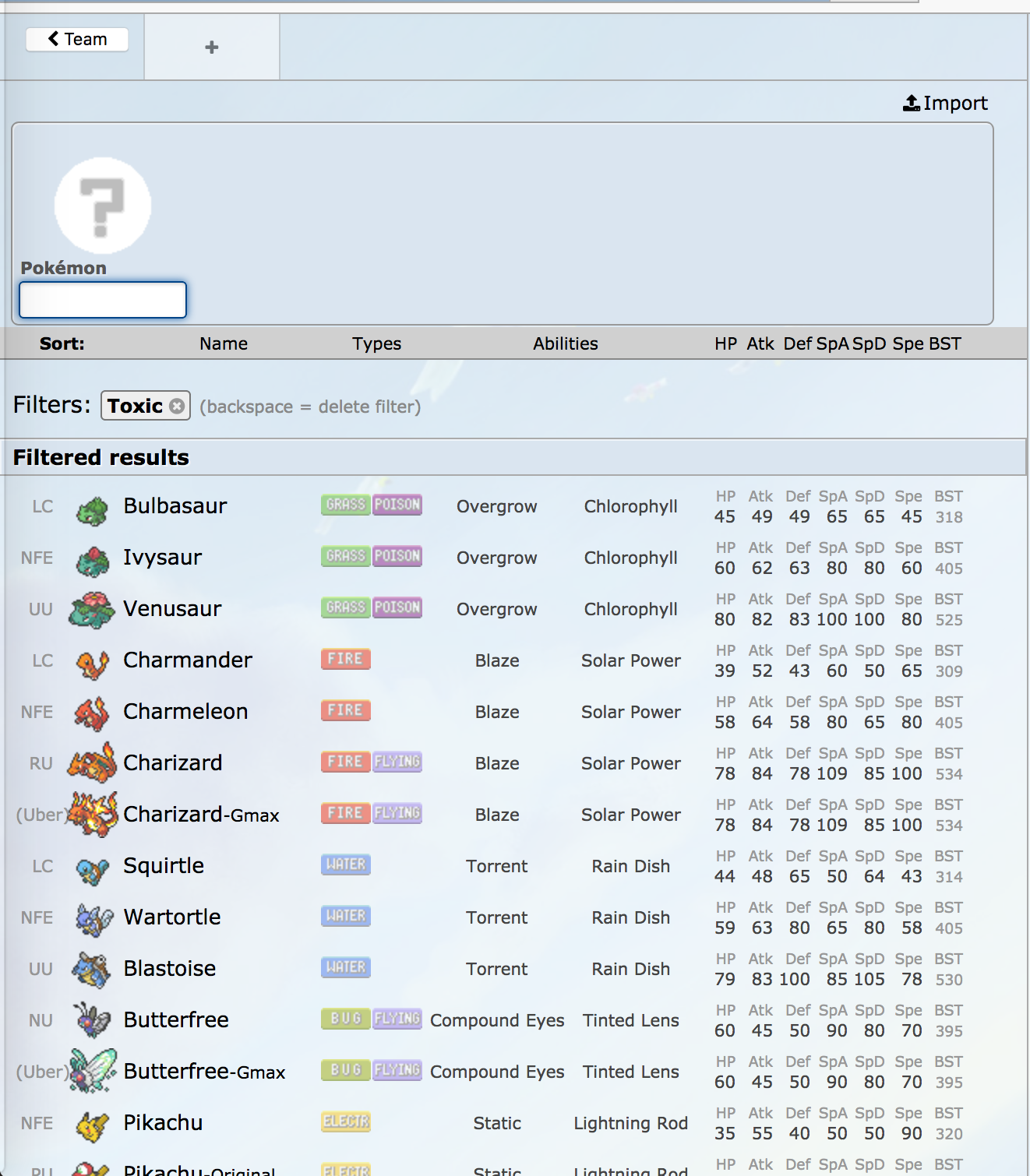Select the Pikachu sprite icon

[x=93, y=1125]
